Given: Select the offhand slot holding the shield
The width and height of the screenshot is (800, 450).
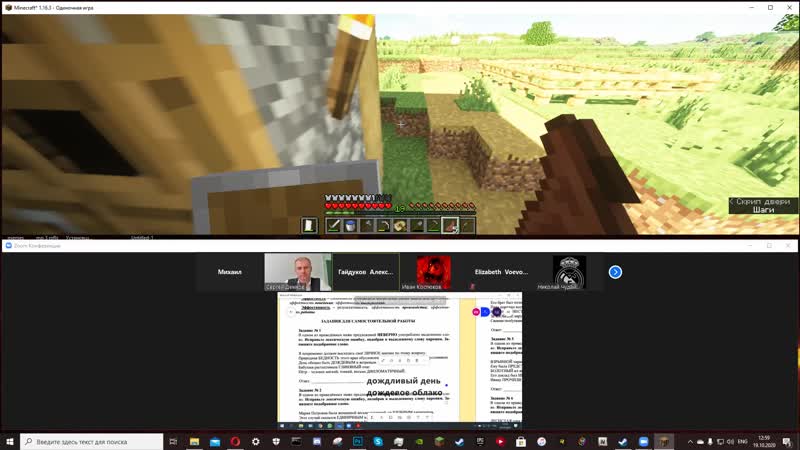Looking at the screenshot, I should point(309,225).
